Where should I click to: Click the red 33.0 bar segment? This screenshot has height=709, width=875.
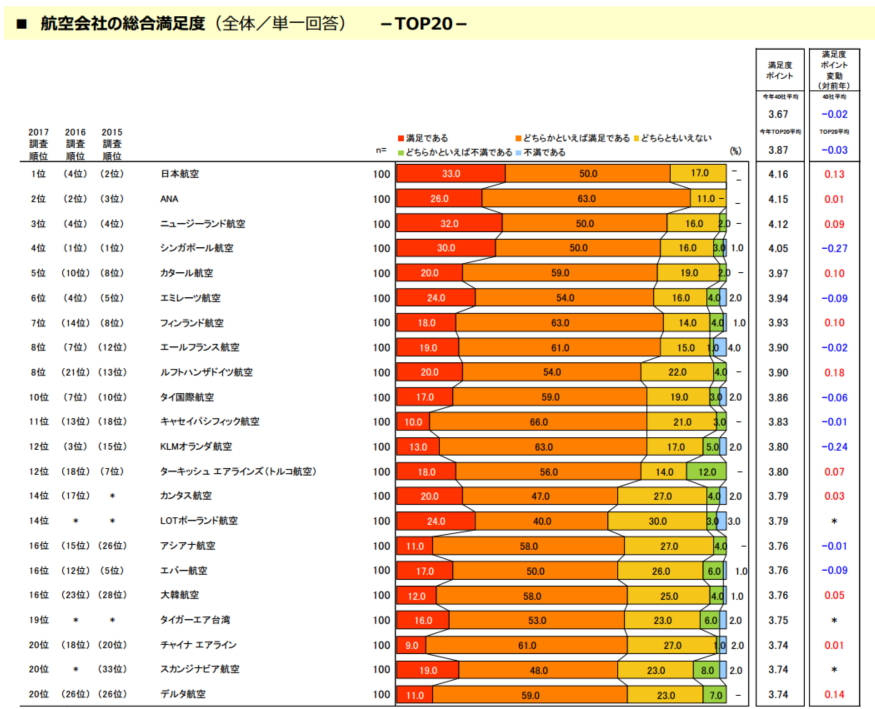451,173
